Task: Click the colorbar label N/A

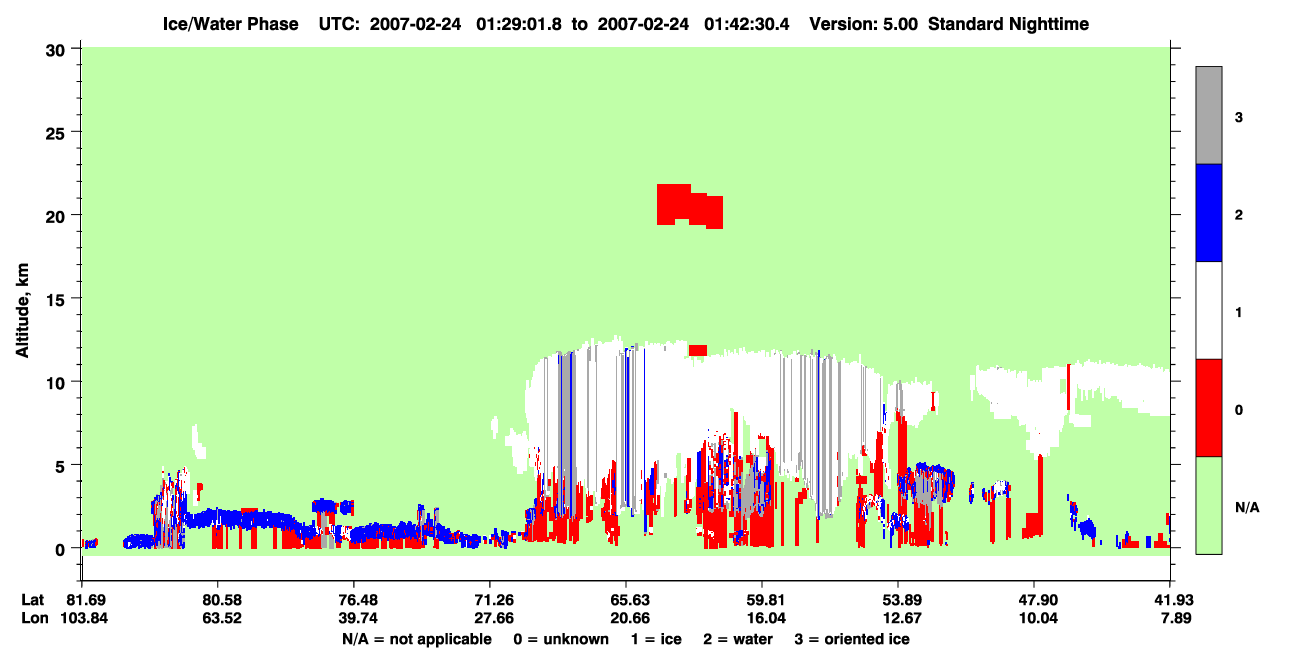Action: click(x=1247, y=507)
